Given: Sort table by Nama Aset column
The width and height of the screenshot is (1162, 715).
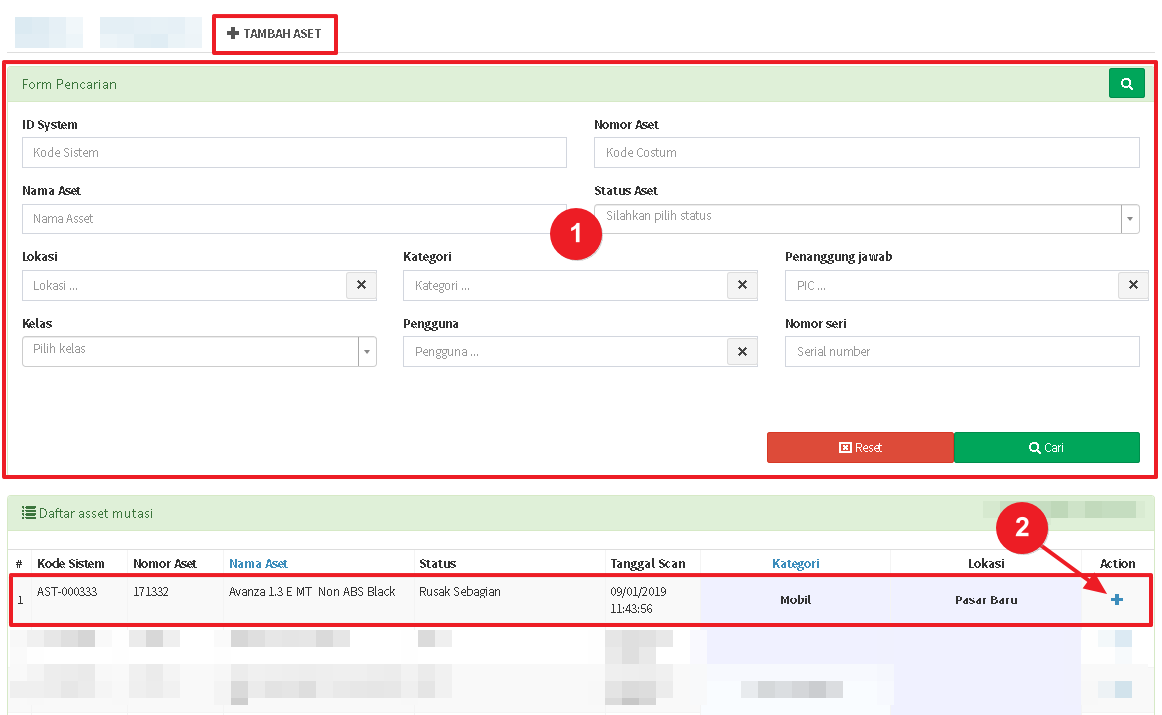Looking at the screenshot, I should coord(258,564).
